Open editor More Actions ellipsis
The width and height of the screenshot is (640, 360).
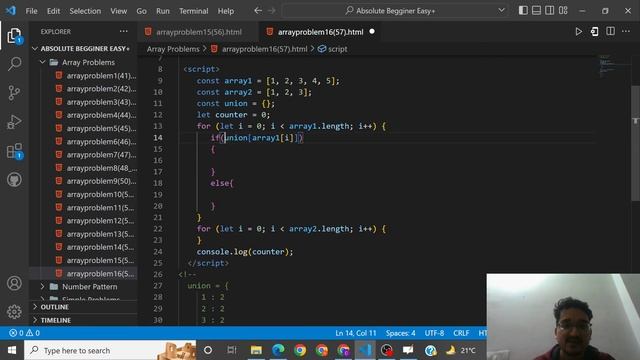[x=626, y=31]
